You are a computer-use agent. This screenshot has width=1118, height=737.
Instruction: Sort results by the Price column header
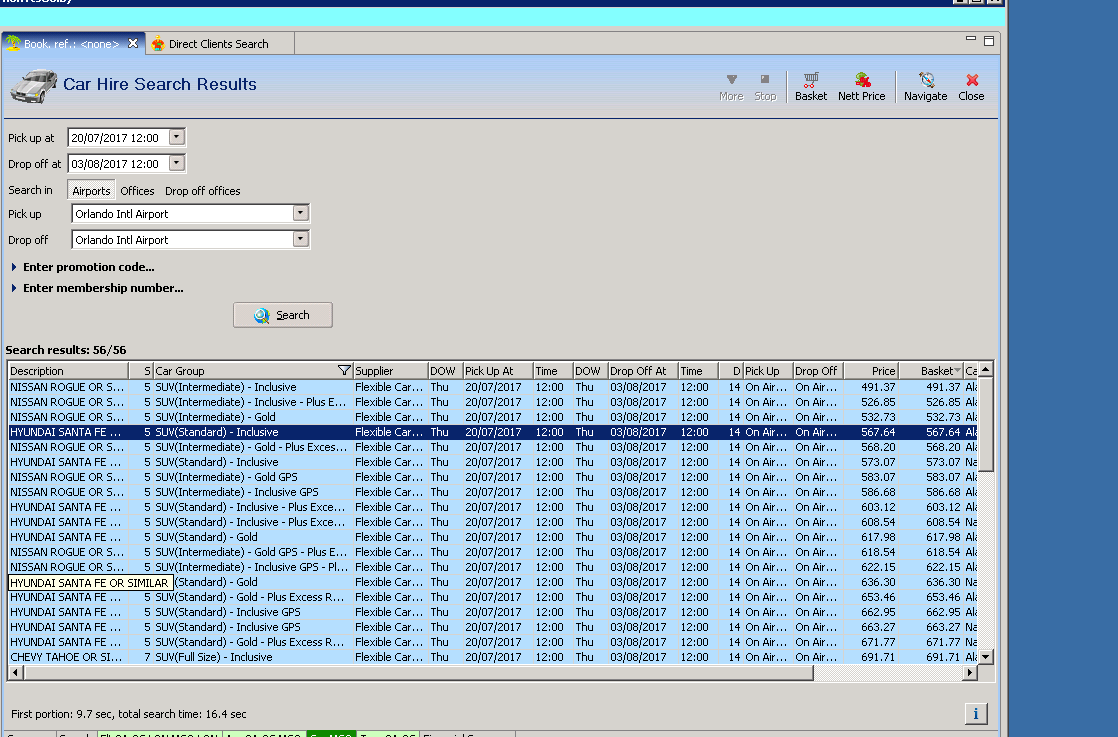(870, 371)
